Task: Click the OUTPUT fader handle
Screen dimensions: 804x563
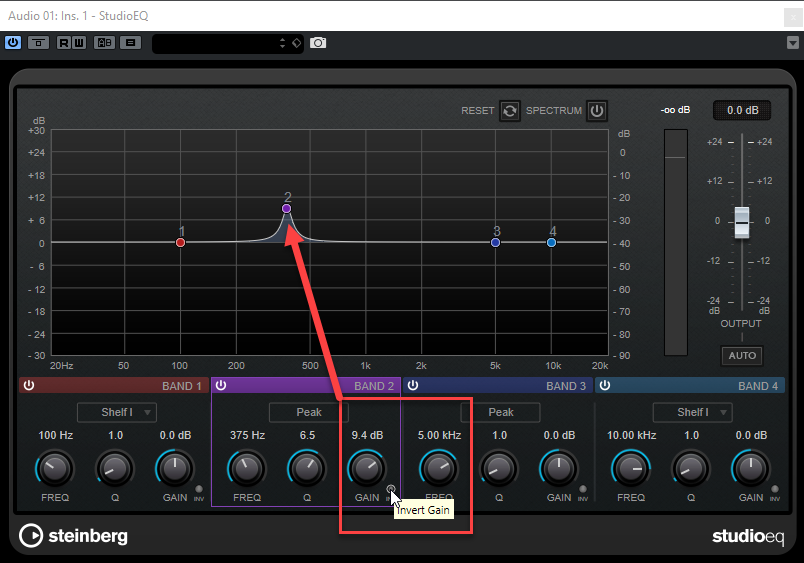Action: click(x=741, y=223)
